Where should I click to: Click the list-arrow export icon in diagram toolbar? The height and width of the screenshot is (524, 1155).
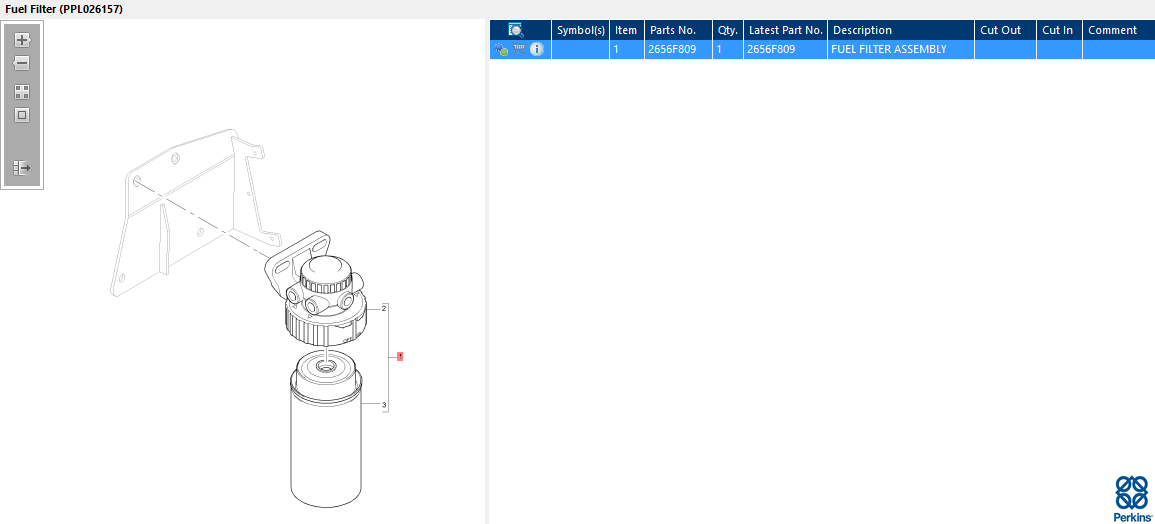(22, 169)
